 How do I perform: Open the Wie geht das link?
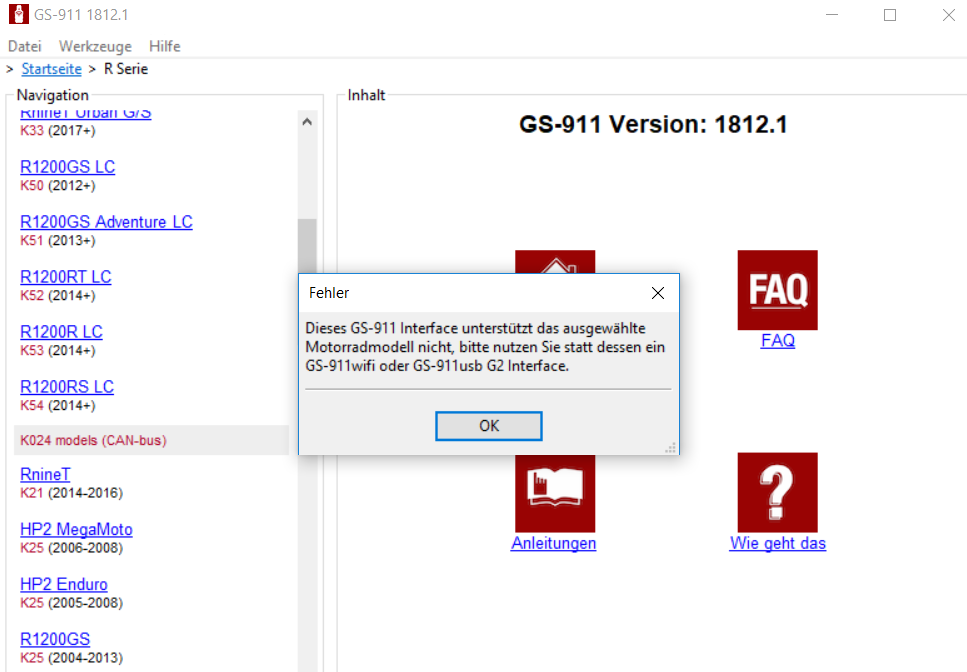coord(777,543)
